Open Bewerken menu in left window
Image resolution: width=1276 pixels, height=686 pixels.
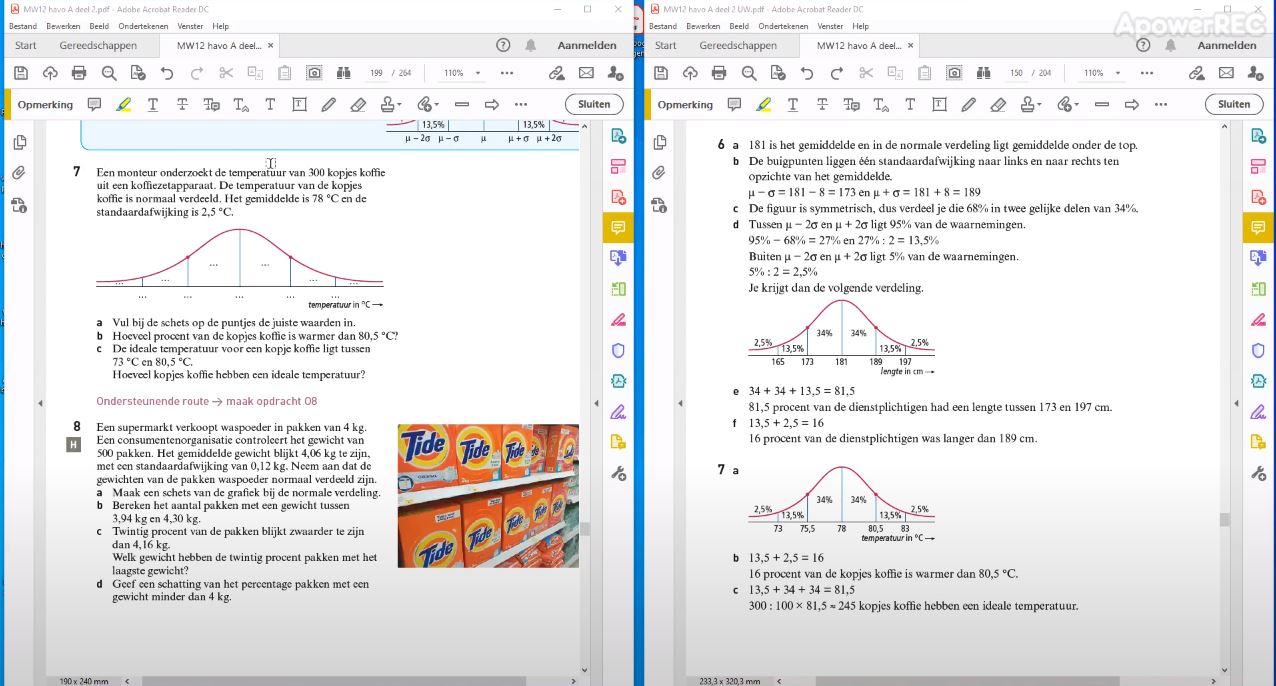[x=63, y=26]
